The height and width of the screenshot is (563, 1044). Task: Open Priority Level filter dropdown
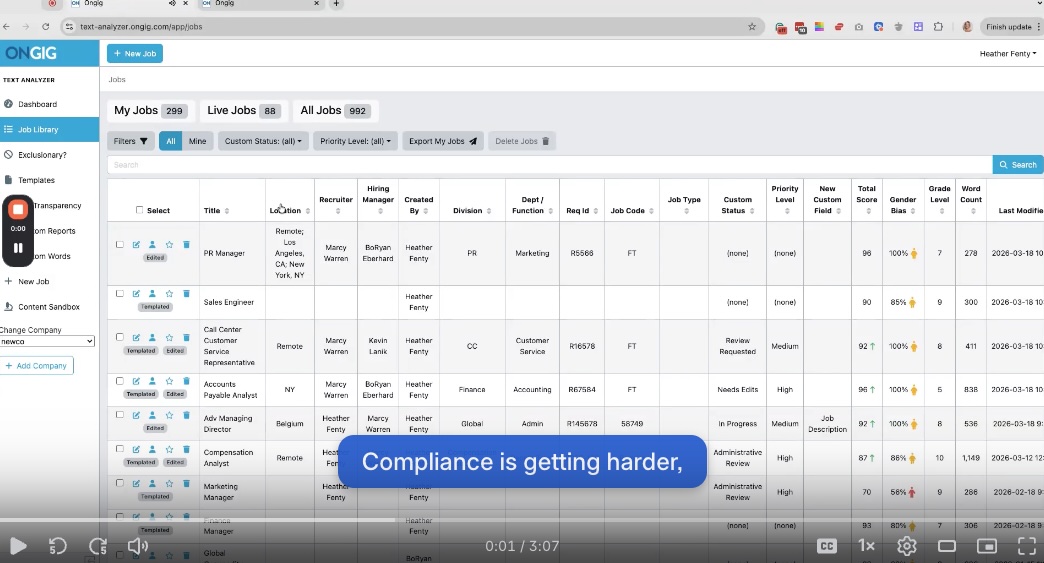(355, 141)
